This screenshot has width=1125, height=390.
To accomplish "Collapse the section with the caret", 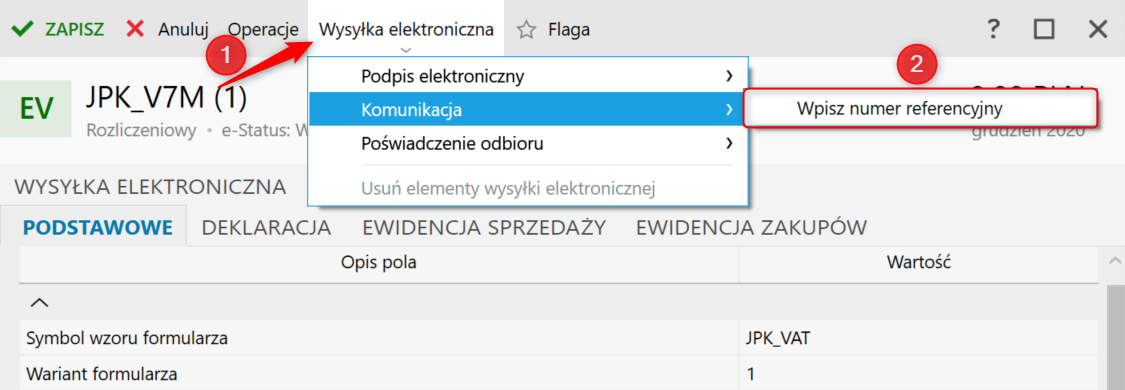I will click(41, 303).
